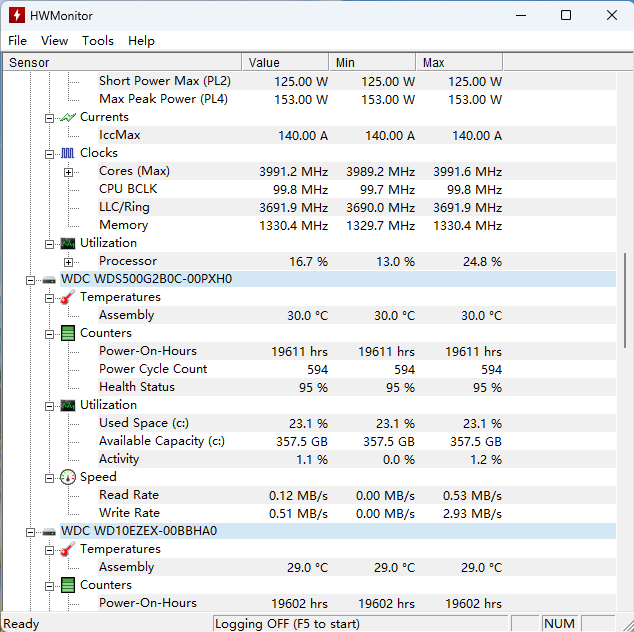Image resolution: width=634 pixels, height=632 pixels.
Task: Open the Tools menu
Action: 98,41
